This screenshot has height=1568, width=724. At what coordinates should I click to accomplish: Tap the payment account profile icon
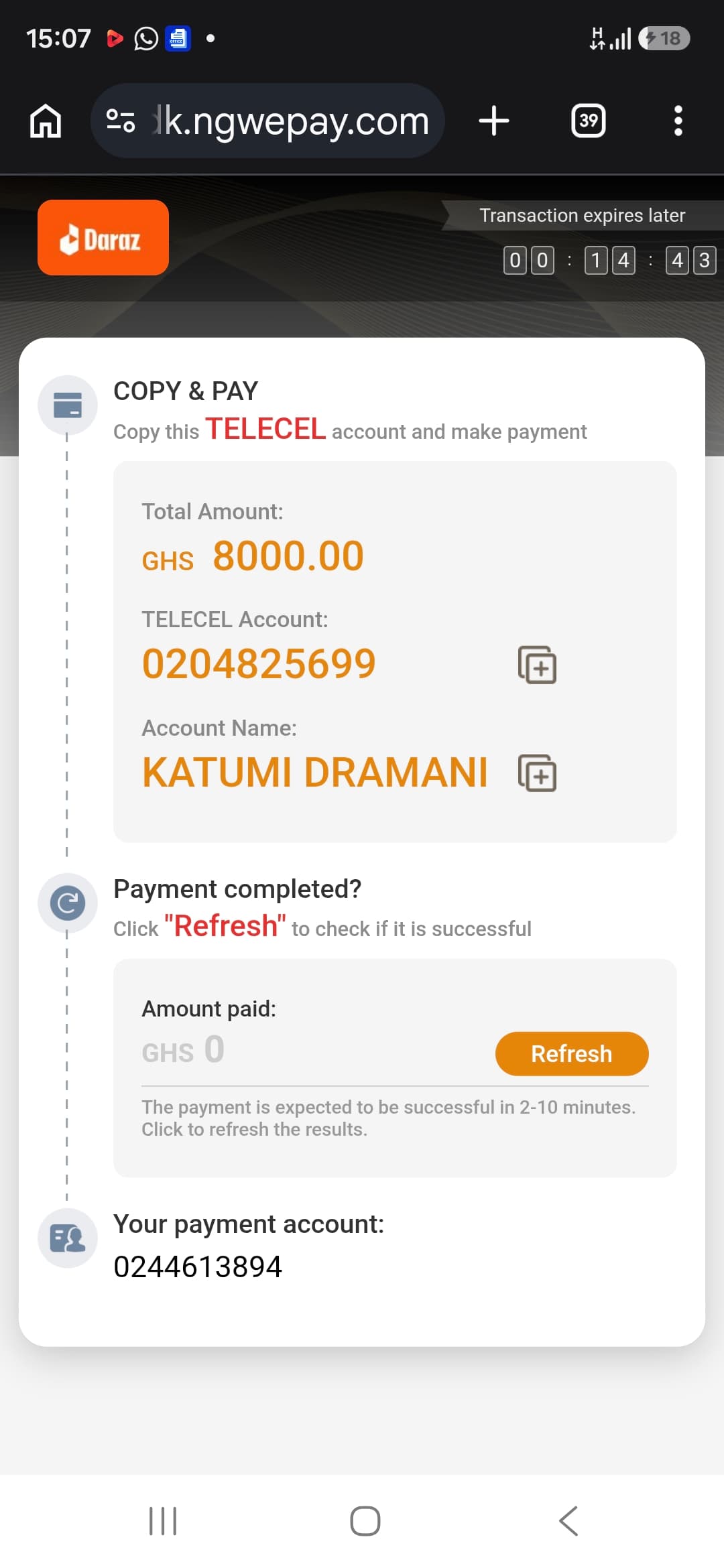pos(68,1238)
